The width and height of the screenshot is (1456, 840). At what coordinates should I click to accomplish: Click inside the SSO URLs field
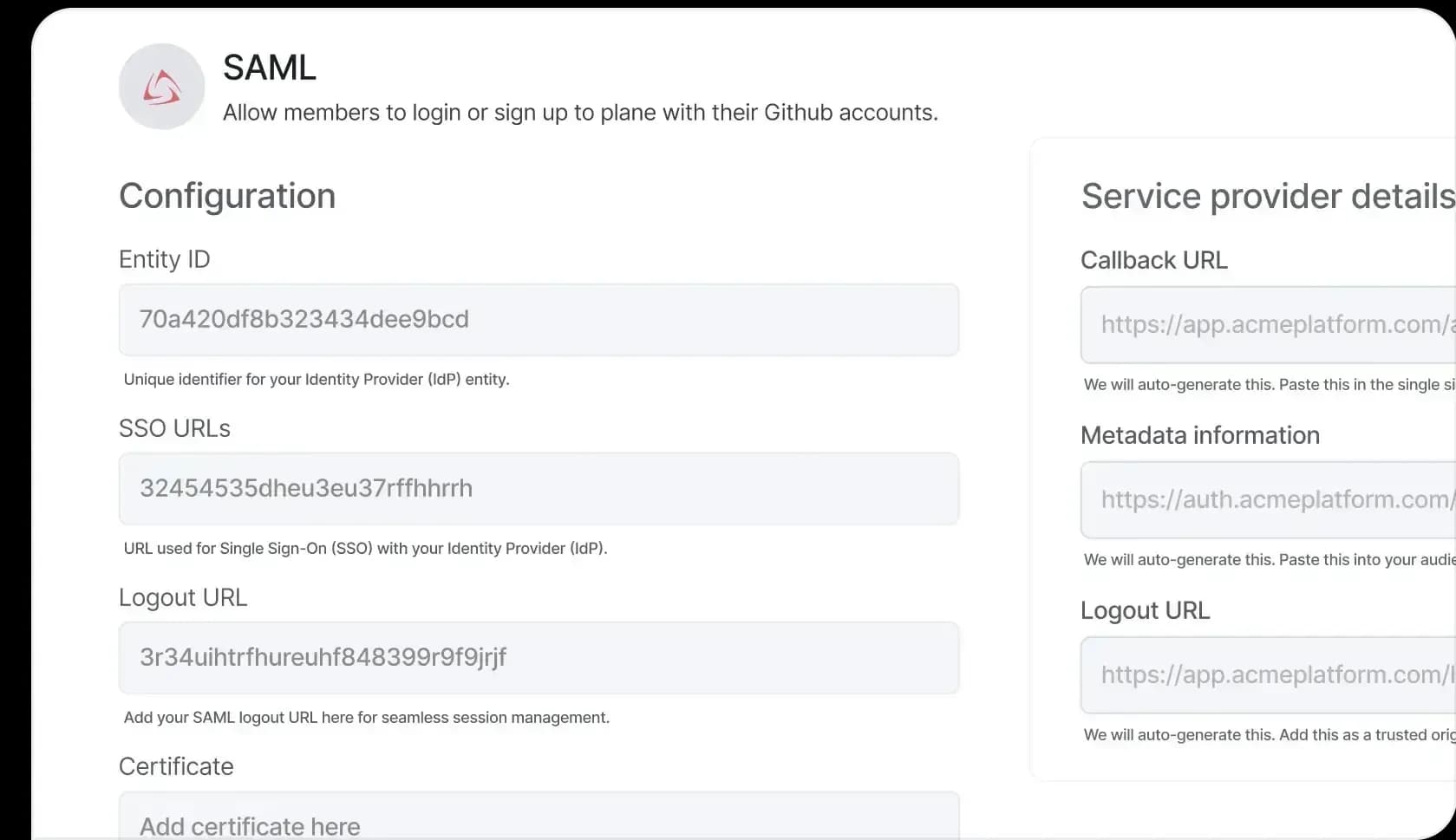click(x=538, y=489)
